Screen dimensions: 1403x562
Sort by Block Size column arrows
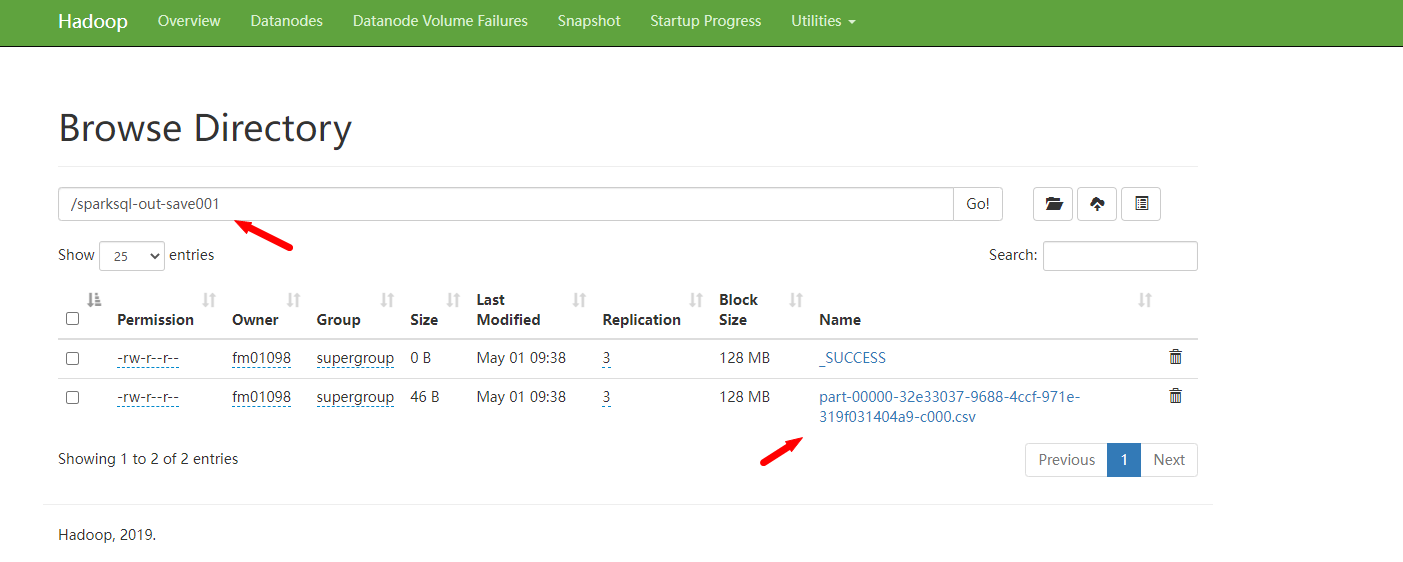(x=796, y=300)
